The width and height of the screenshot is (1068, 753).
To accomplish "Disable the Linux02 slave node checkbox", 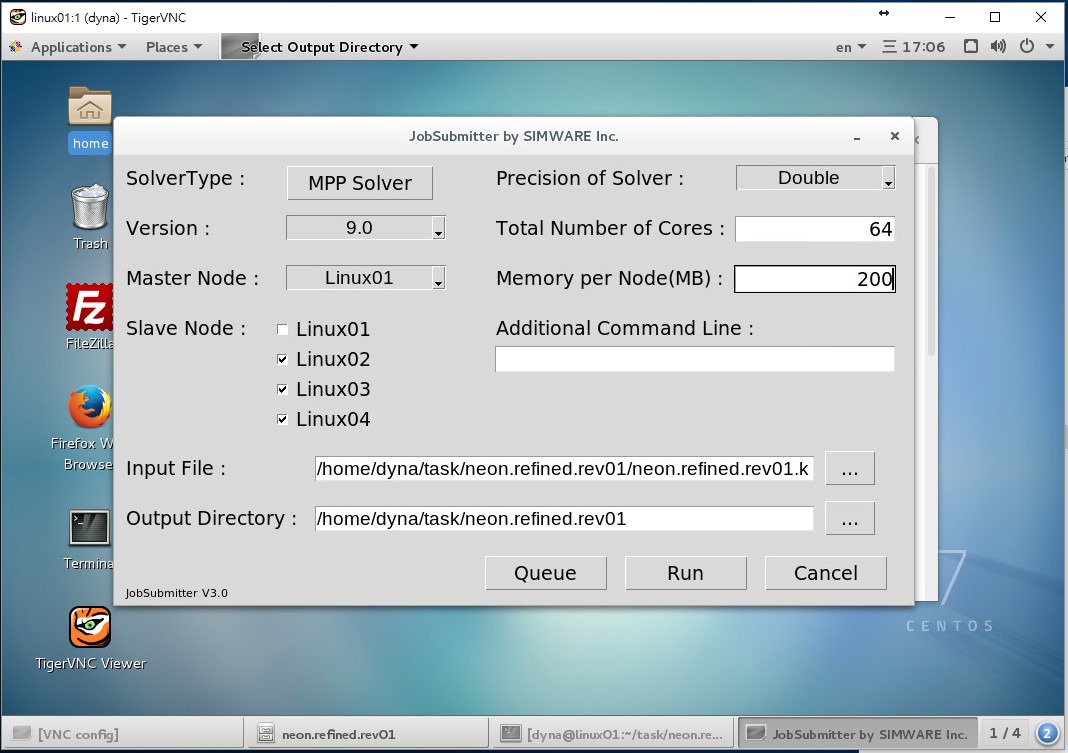I will pyautogui.click(x=282, y=358).
